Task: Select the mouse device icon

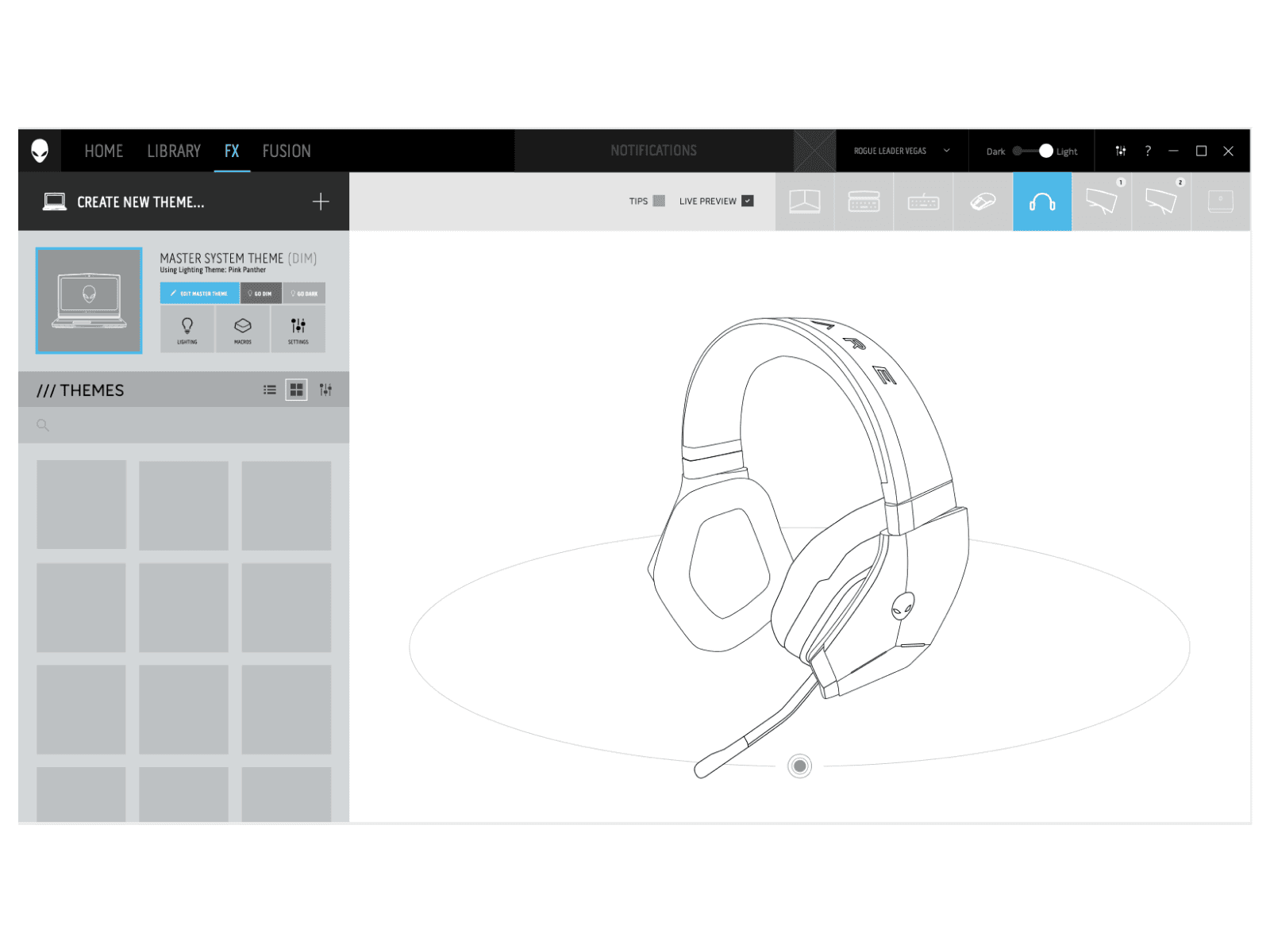Action: pyautogui.click(x=982, y=202)
